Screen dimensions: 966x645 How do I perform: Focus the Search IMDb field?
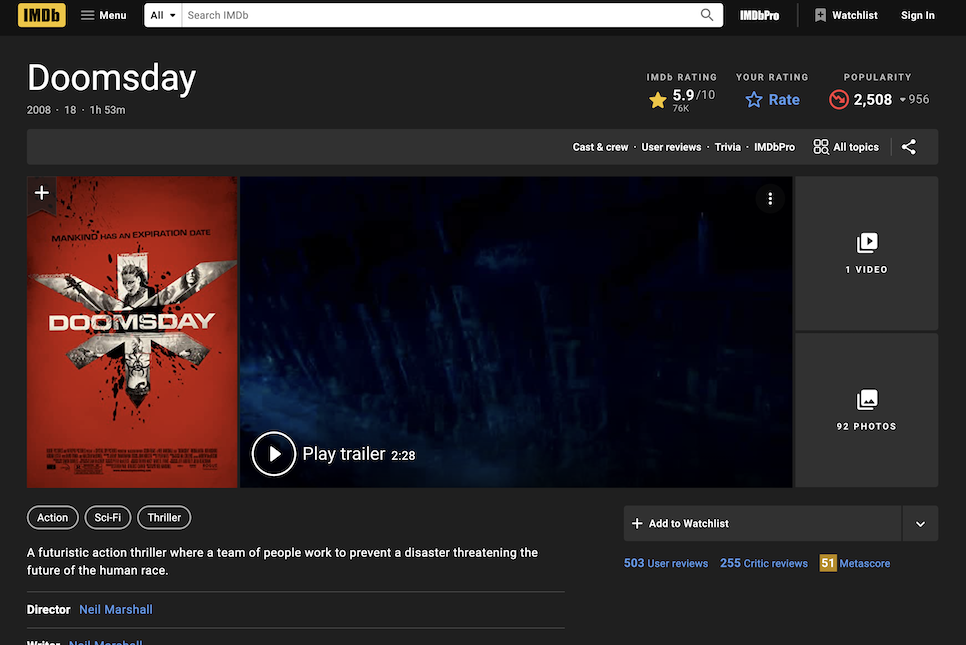coord(440,15)
